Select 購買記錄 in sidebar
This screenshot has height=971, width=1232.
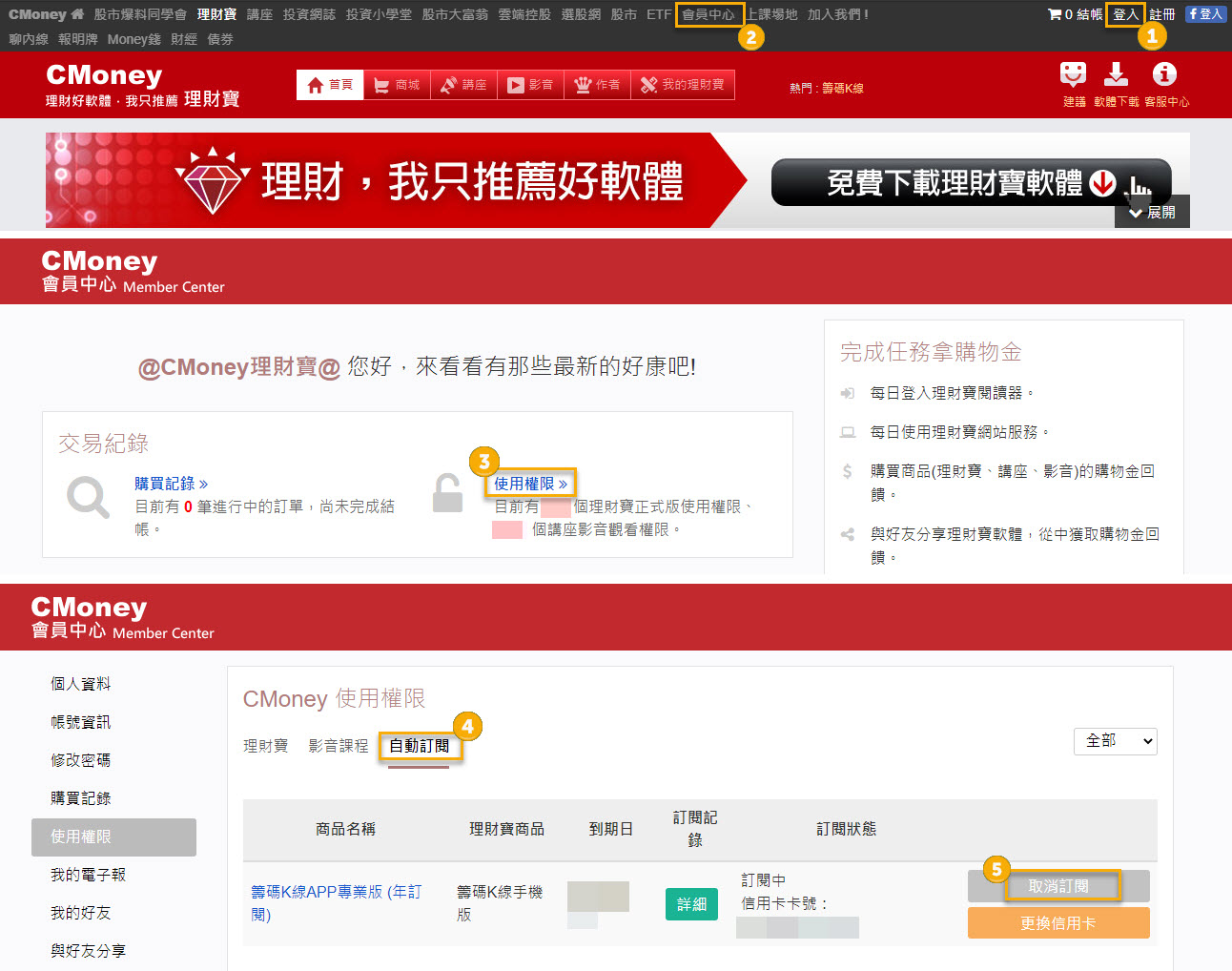click(80, 798)
